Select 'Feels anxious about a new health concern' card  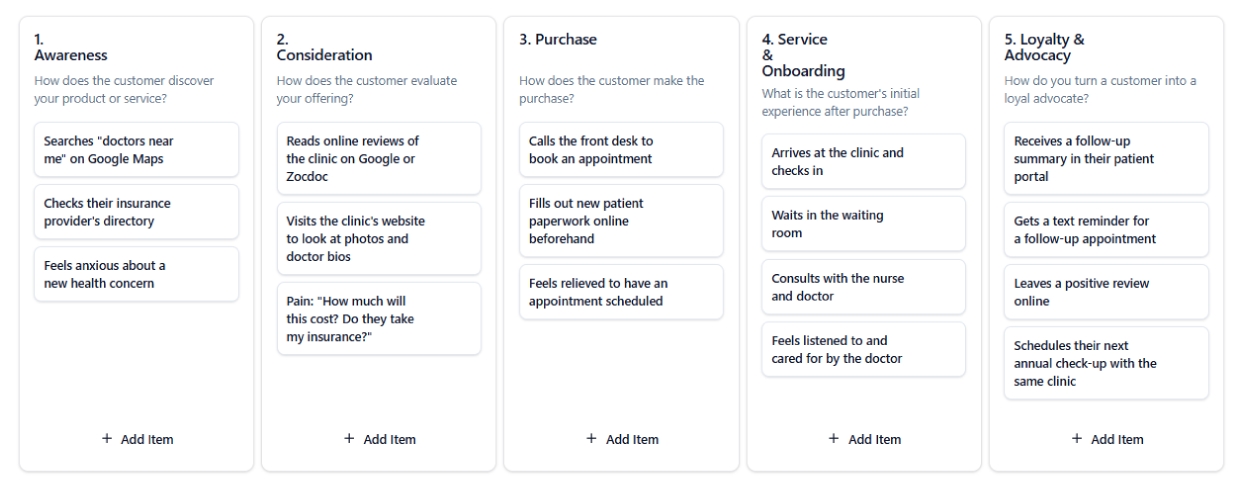pyautogui.click(x=136, y=274)
